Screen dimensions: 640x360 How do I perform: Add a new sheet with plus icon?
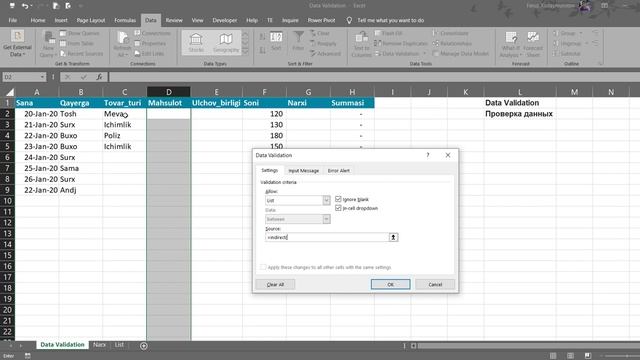click(144, 346)
